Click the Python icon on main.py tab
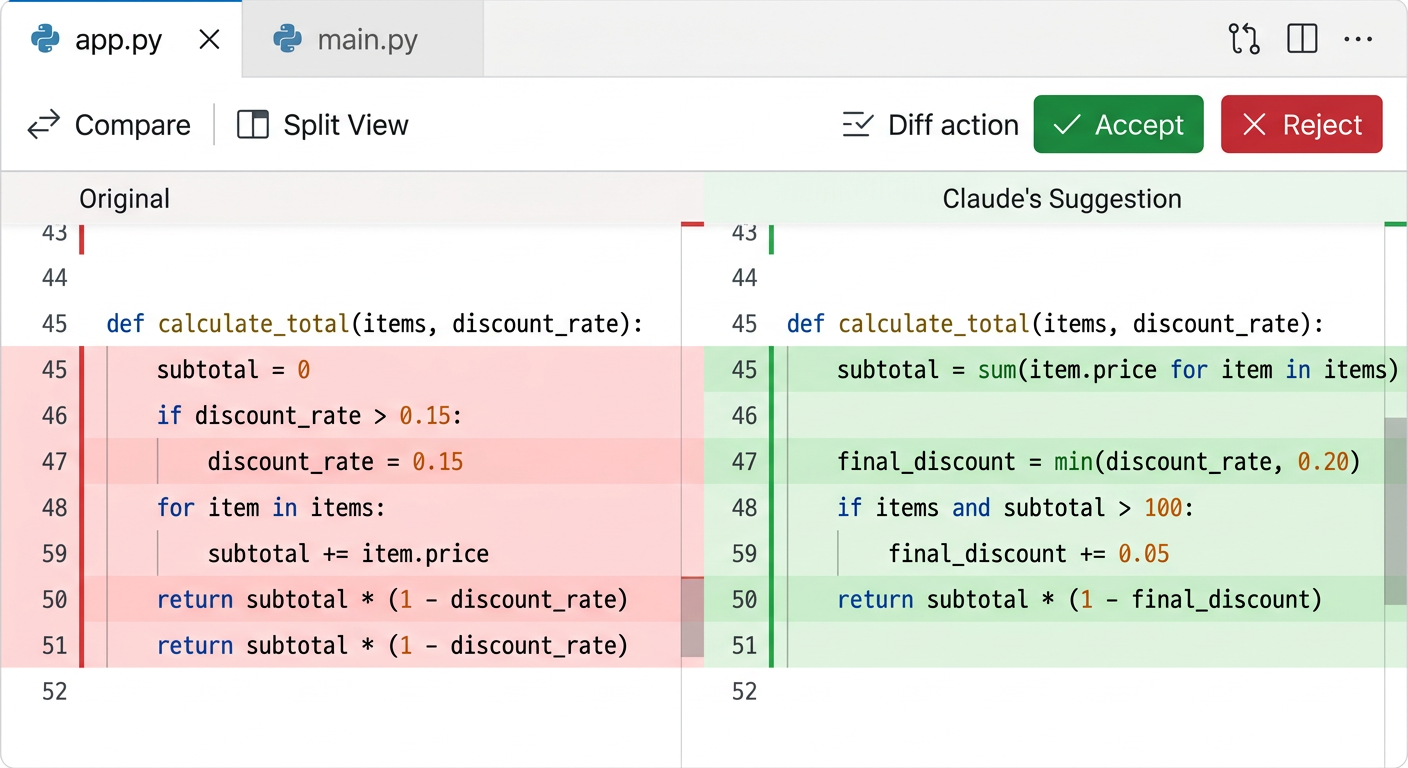Screen dimensions: 1408x768 287,40
